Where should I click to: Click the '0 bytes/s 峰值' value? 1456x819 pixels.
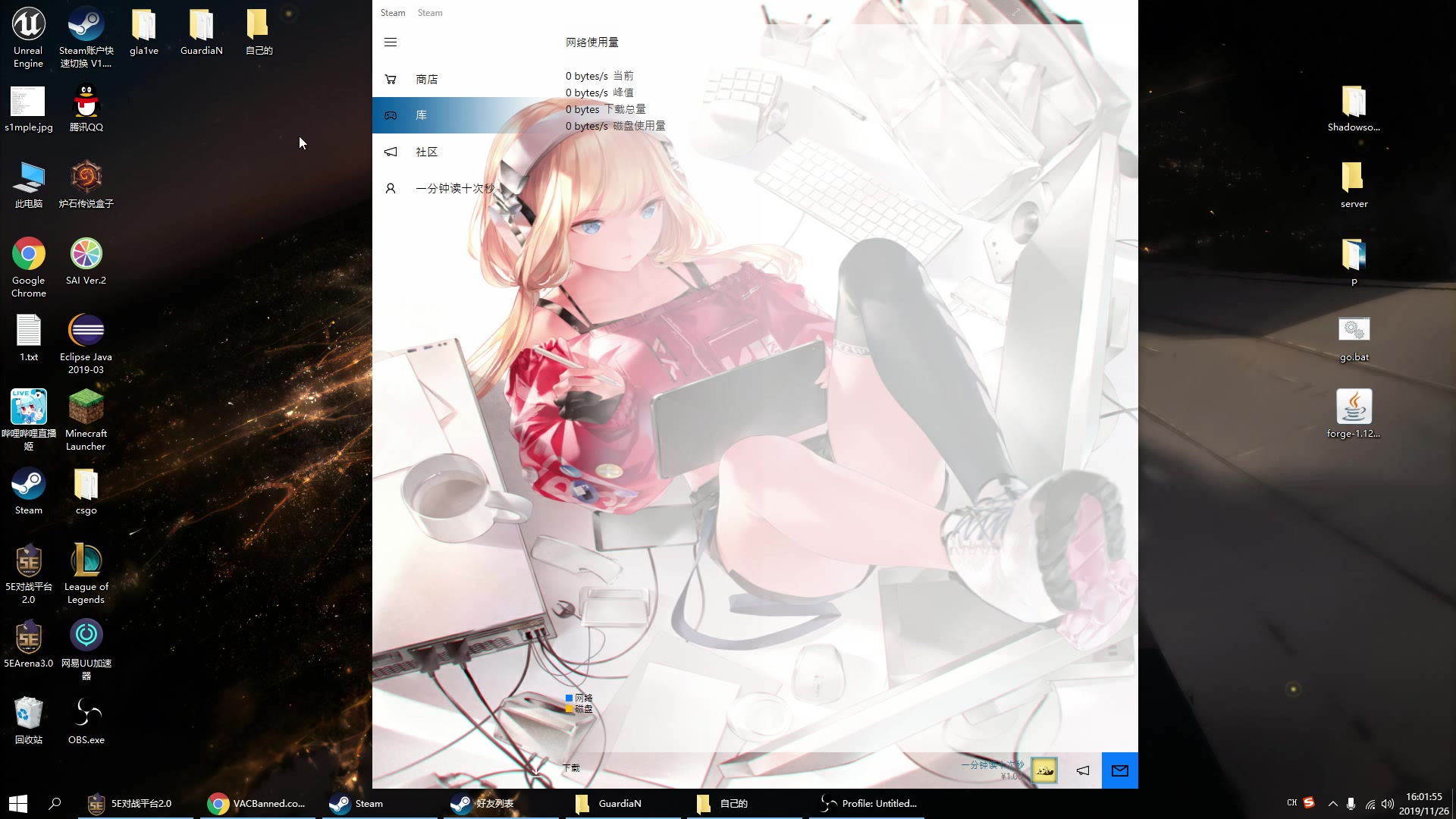click(600, 93)
